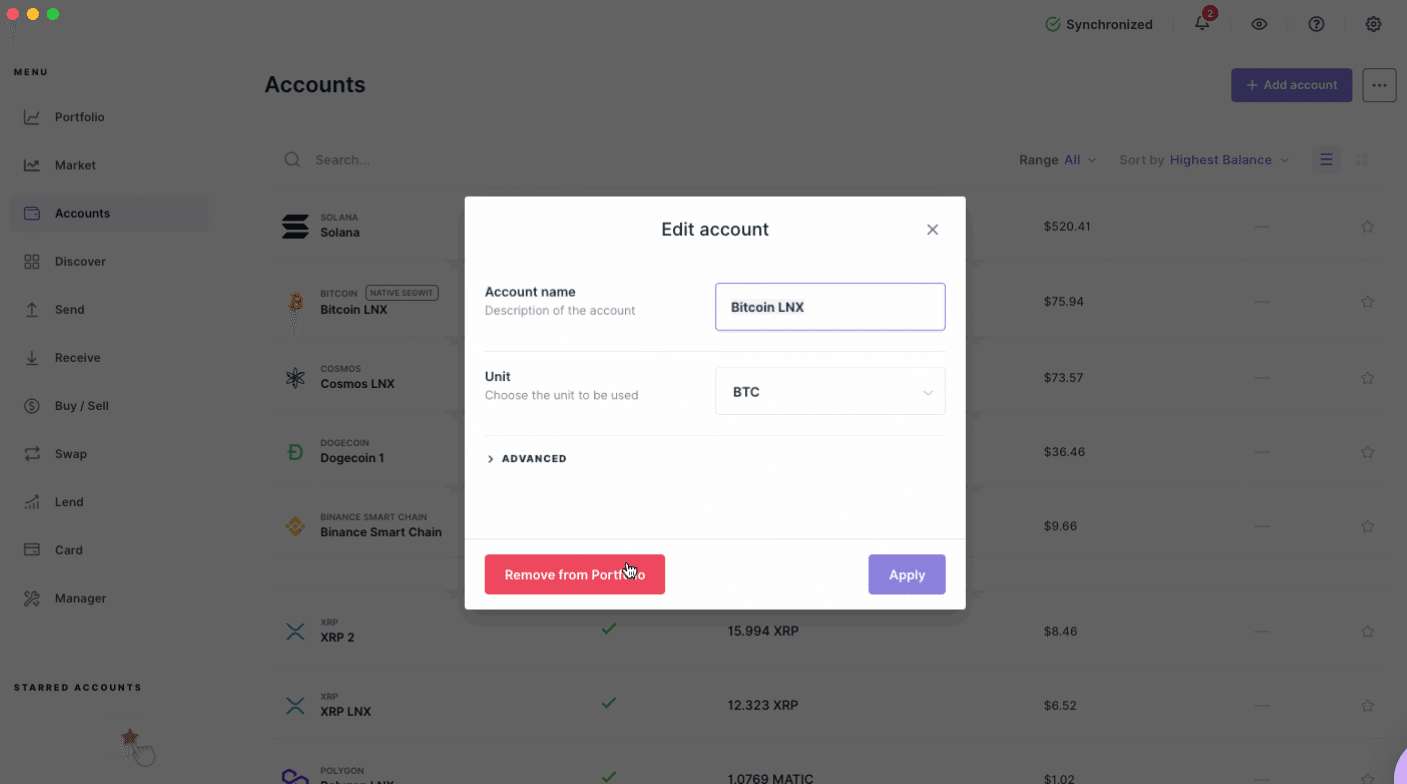The height and width of the screenshot is (784, 1407).
Task: Click the Cosmos account logo icon
Action: [x=295, y=378]
